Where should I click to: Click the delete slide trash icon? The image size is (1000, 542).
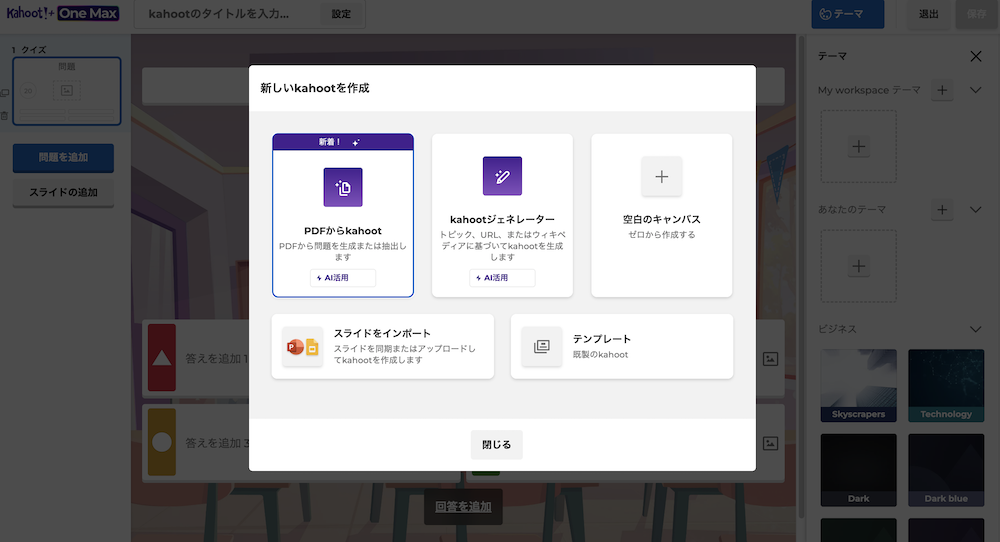coord(4,116)
